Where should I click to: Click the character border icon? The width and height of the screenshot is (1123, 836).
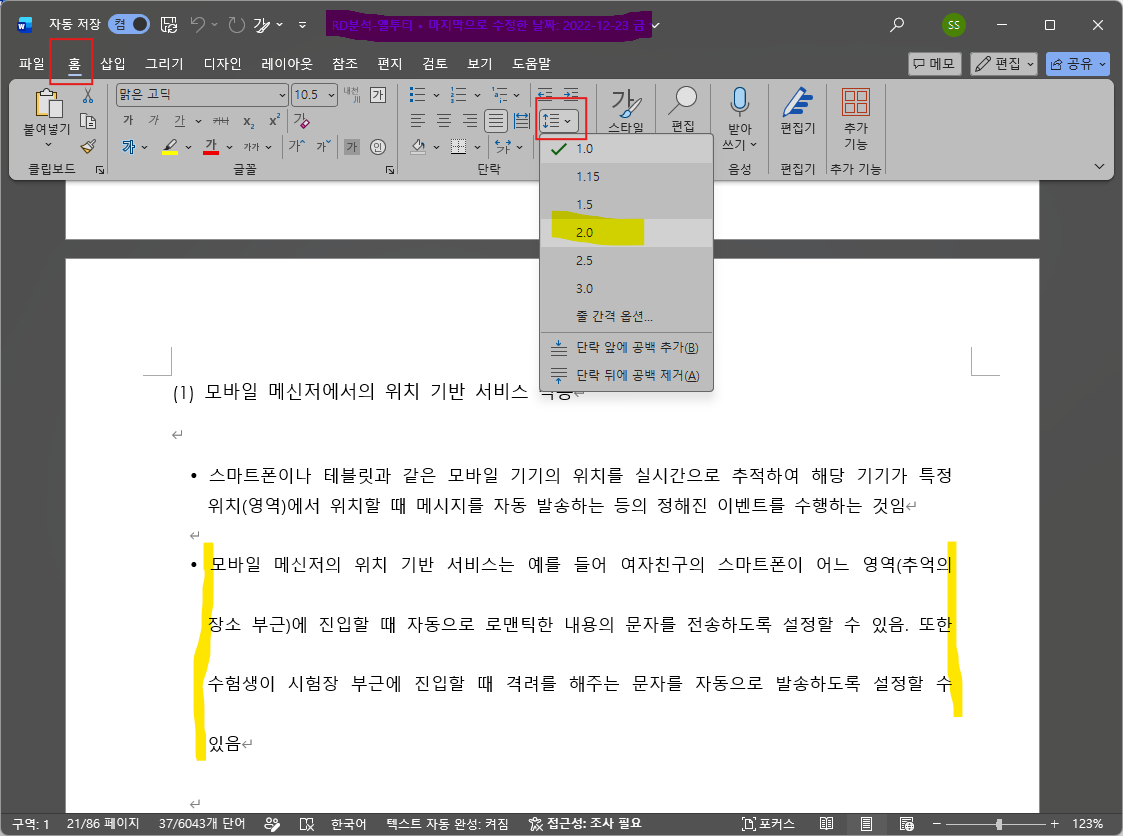tap(377, 95)
